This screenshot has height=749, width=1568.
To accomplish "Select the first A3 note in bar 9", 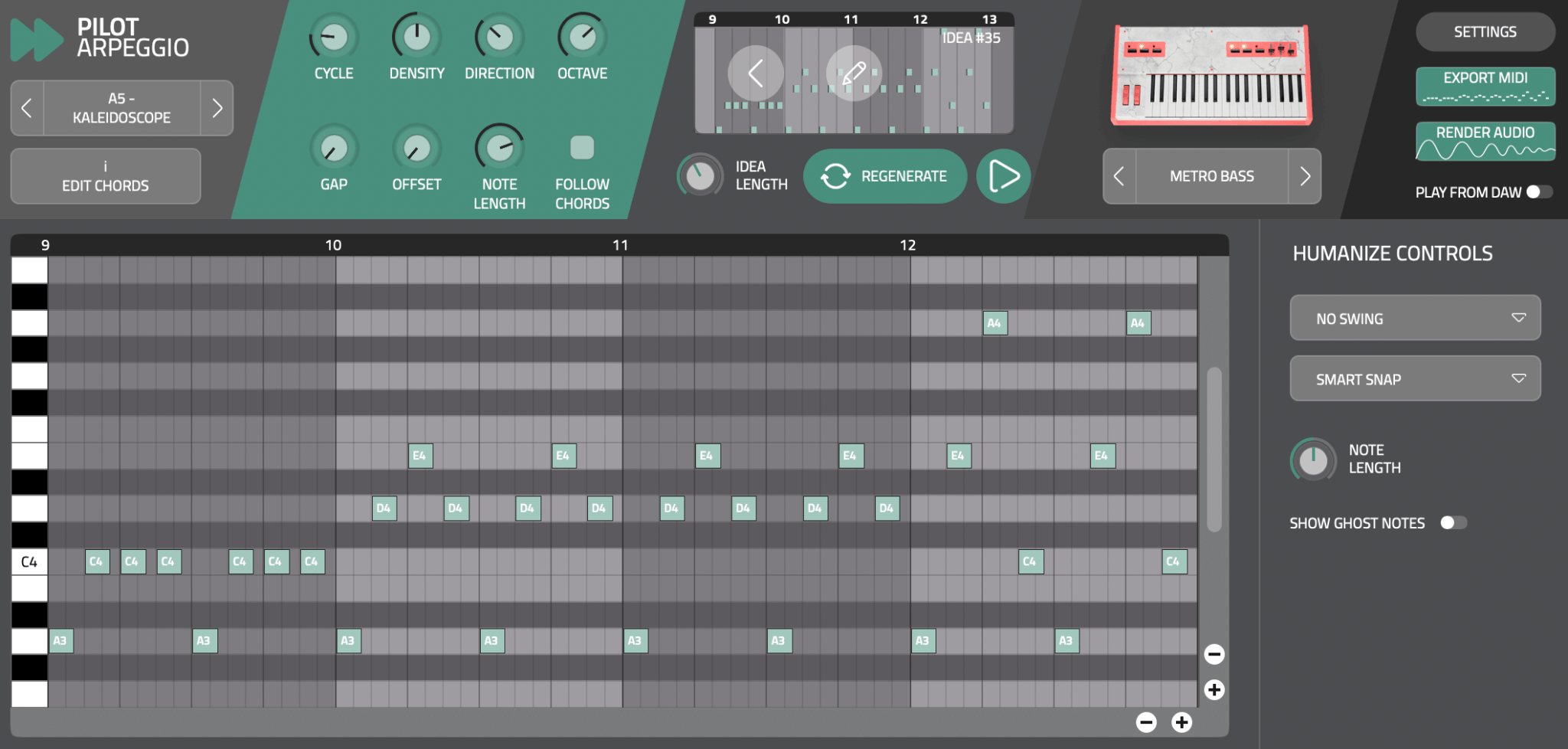I will click(61, 641).
